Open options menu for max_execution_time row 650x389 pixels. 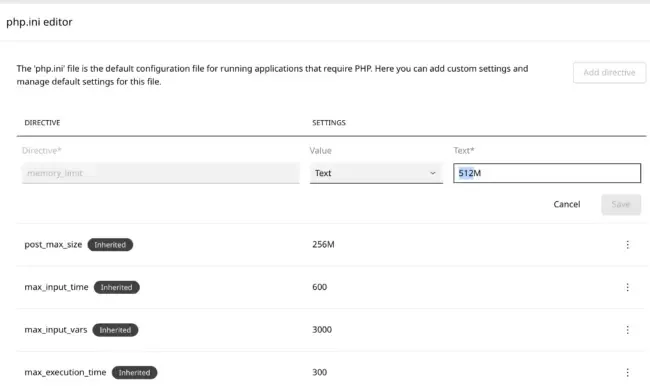click(x=627, y=372)
